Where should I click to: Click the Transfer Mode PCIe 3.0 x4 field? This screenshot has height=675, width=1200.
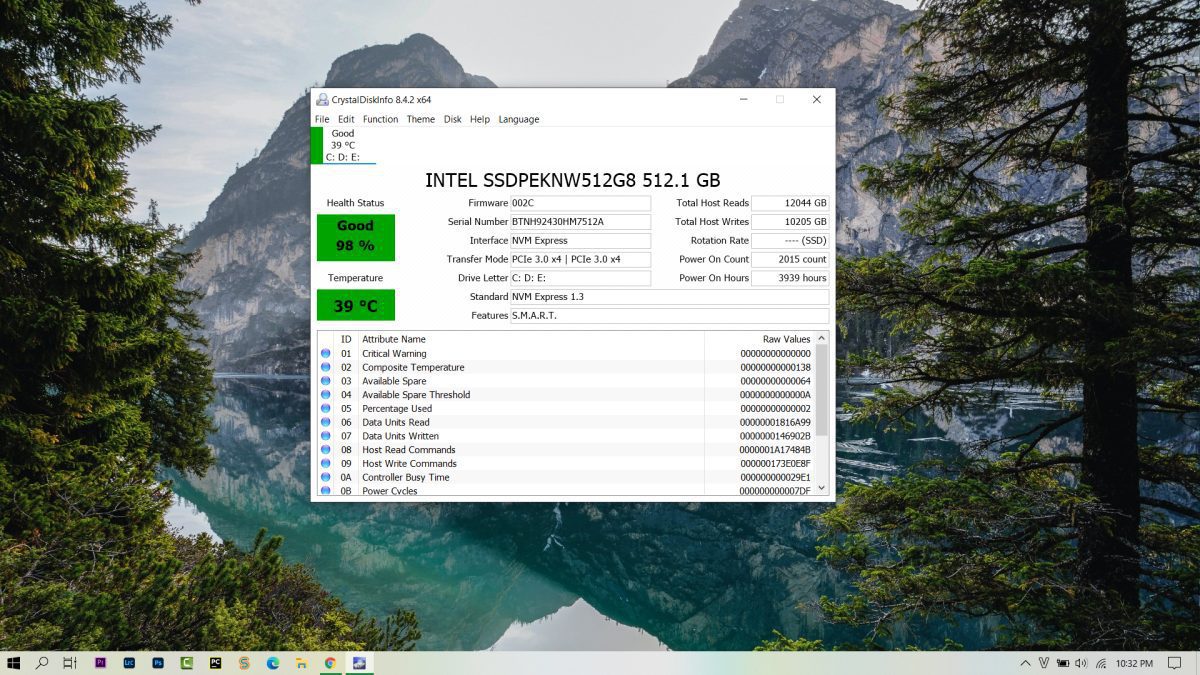point(580,259)
